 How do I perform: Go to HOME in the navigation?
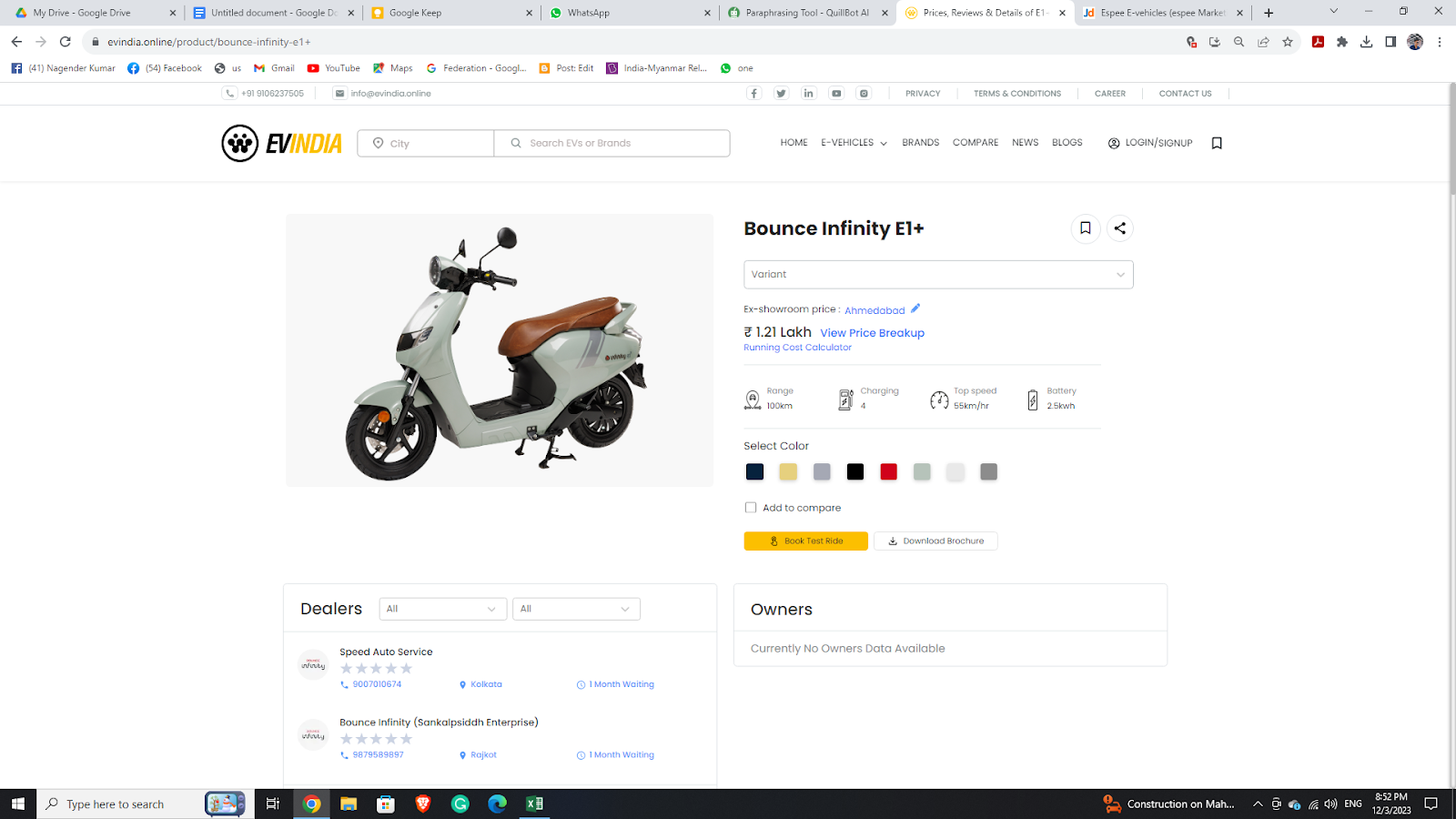coord(794,143)
